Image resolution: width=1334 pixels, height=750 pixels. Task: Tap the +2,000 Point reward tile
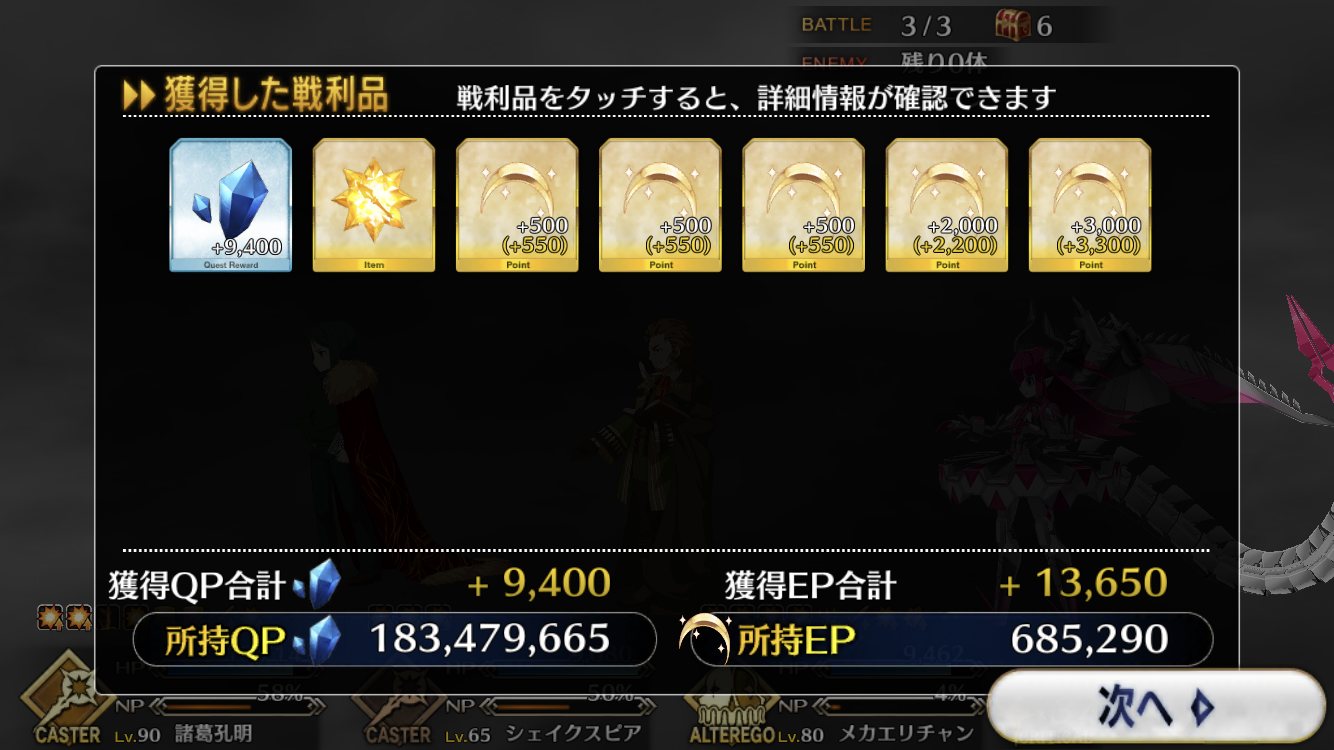(x=947, y=205)
